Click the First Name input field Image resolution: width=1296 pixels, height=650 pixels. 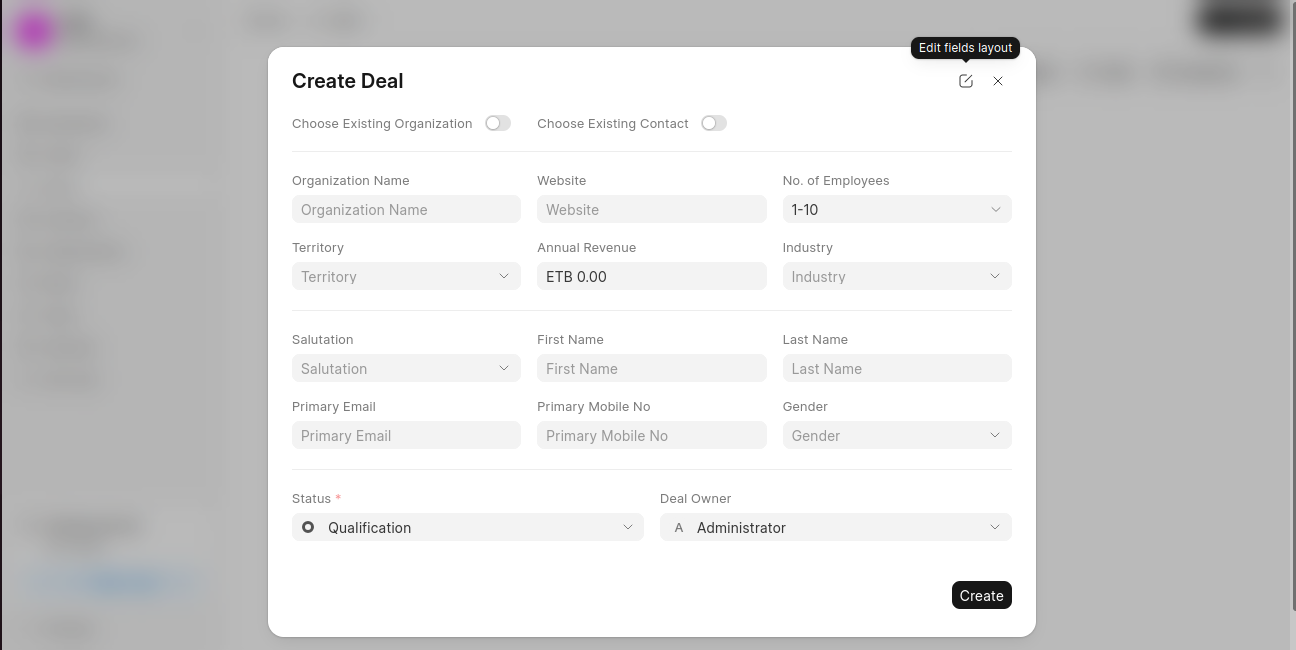(651, 368)
